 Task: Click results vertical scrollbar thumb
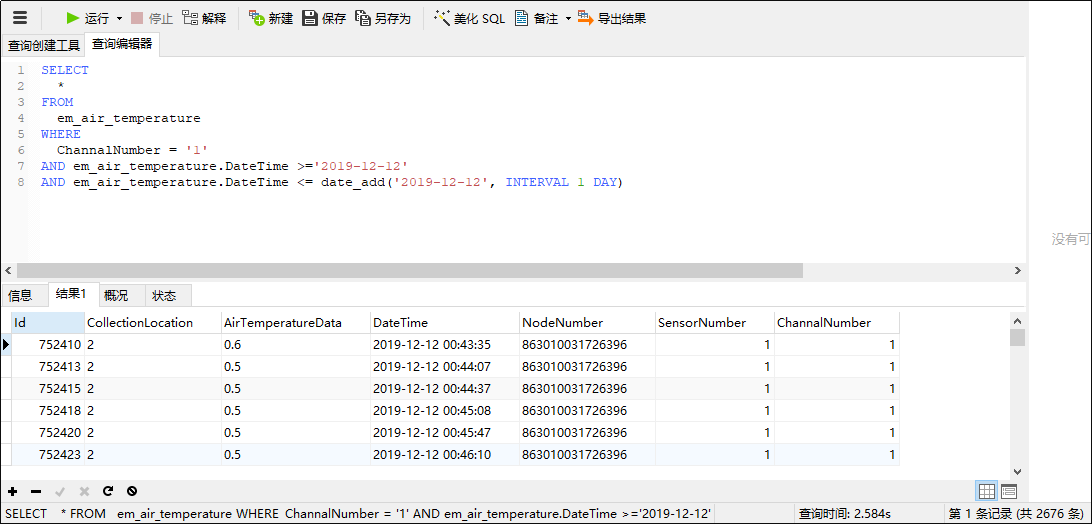pos(1017,338)
